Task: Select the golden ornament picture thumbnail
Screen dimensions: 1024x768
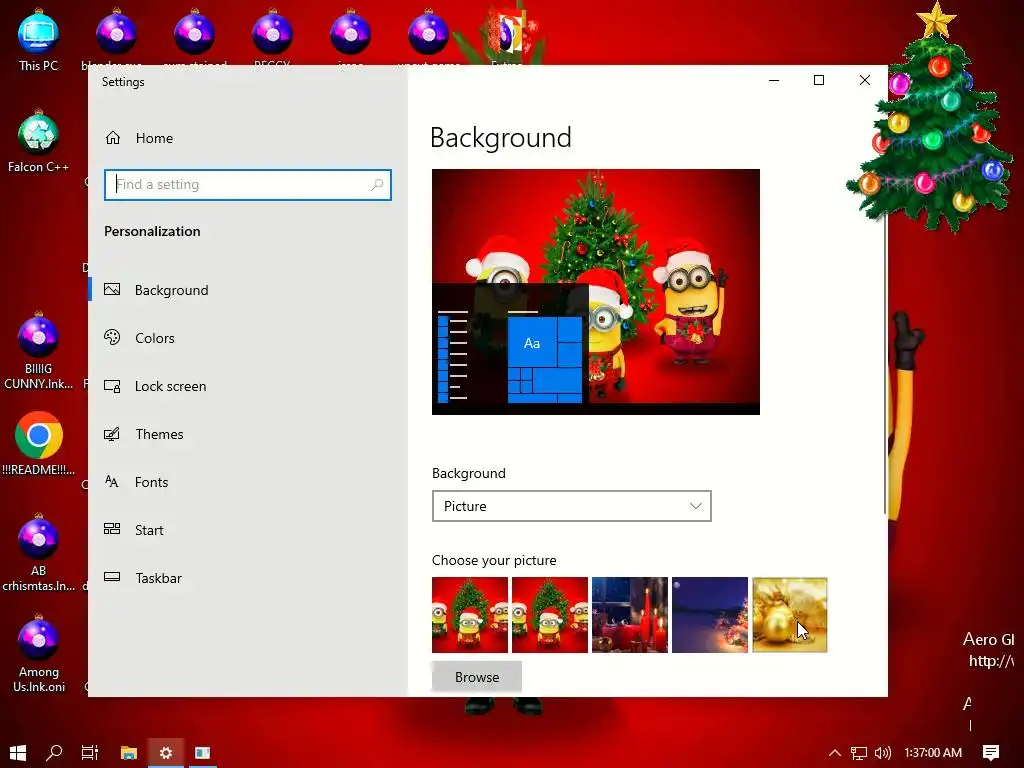Action: 790,615
